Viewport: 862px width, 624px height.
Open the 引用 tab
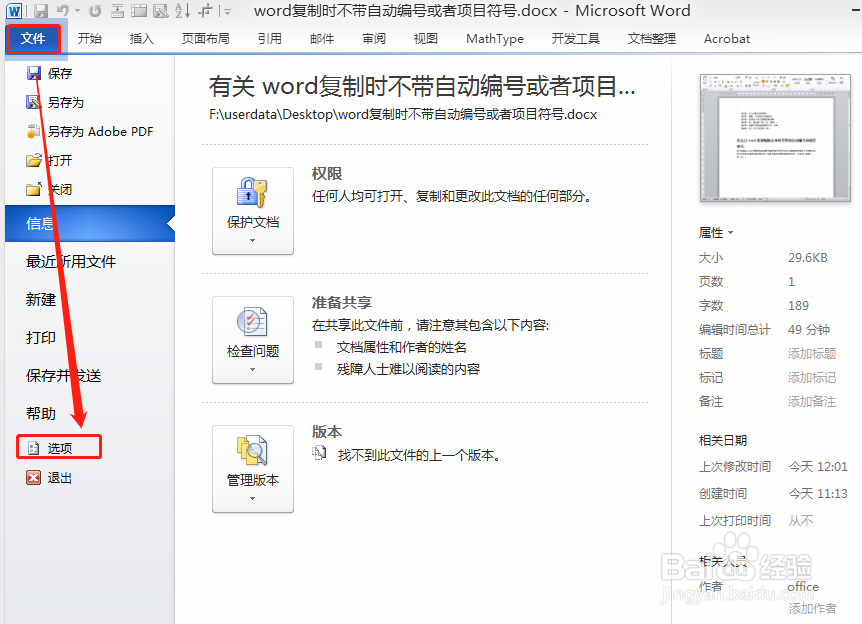(x=269, y=38)
